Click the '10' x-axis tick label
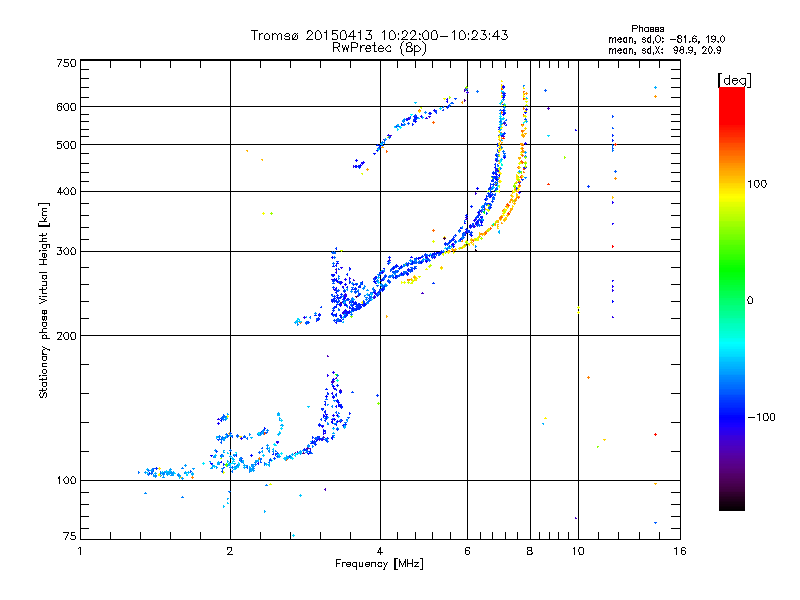Image resolution: width=800 pixels, height=600 pixels. tap(578, 551)
